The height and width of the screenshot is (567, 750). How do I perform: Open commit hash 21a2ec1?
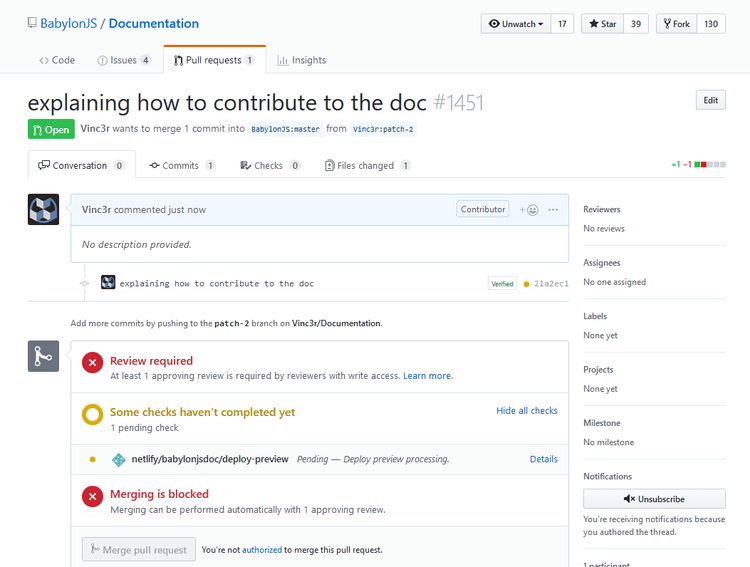551,284
